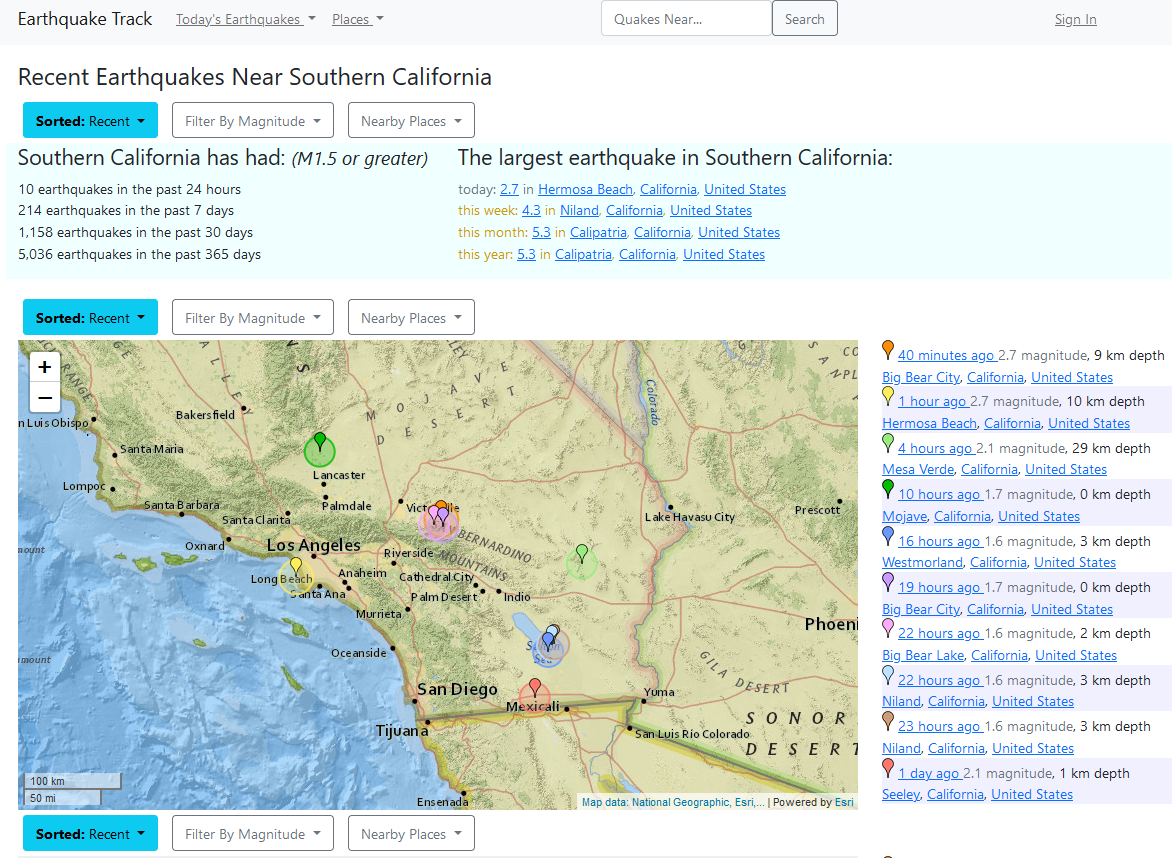Open this month's 5.3 magnitude link
The width and height of the screenshot is (1172, 858).
541,232
